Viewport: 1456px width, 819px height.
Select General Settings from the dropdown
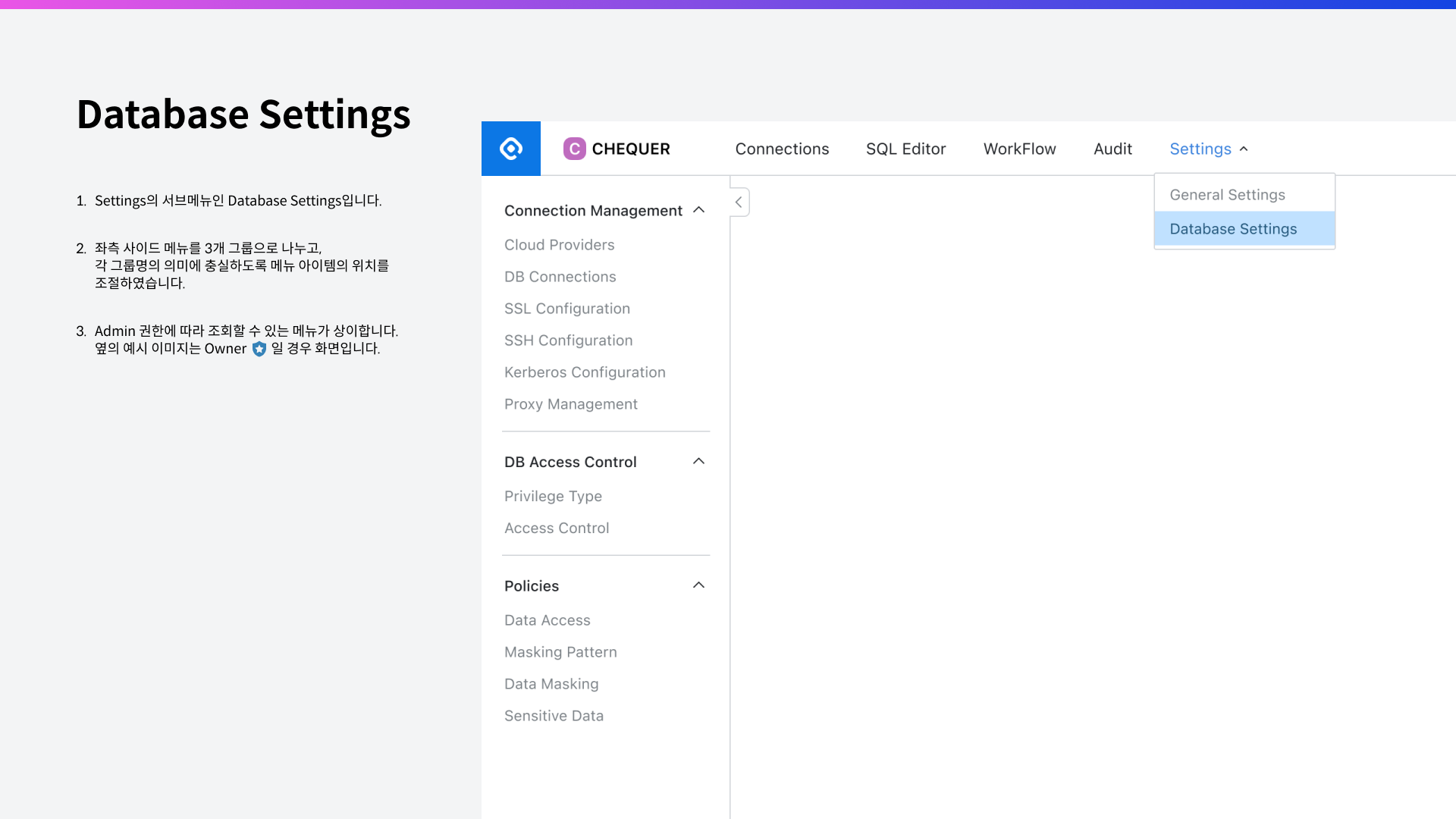coord(1227,195)
